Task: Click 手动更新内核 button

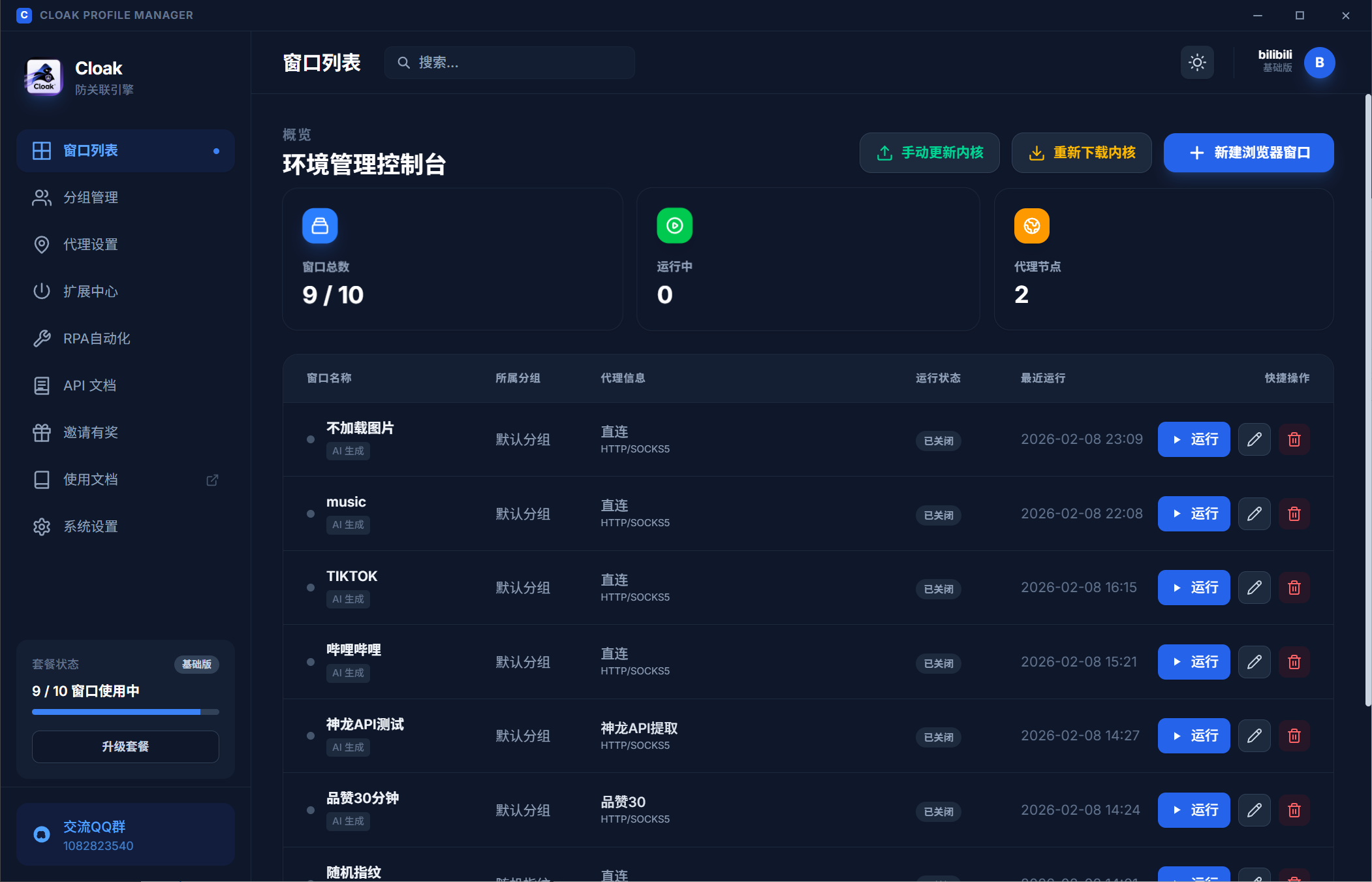Action: [x=929, y=153]
